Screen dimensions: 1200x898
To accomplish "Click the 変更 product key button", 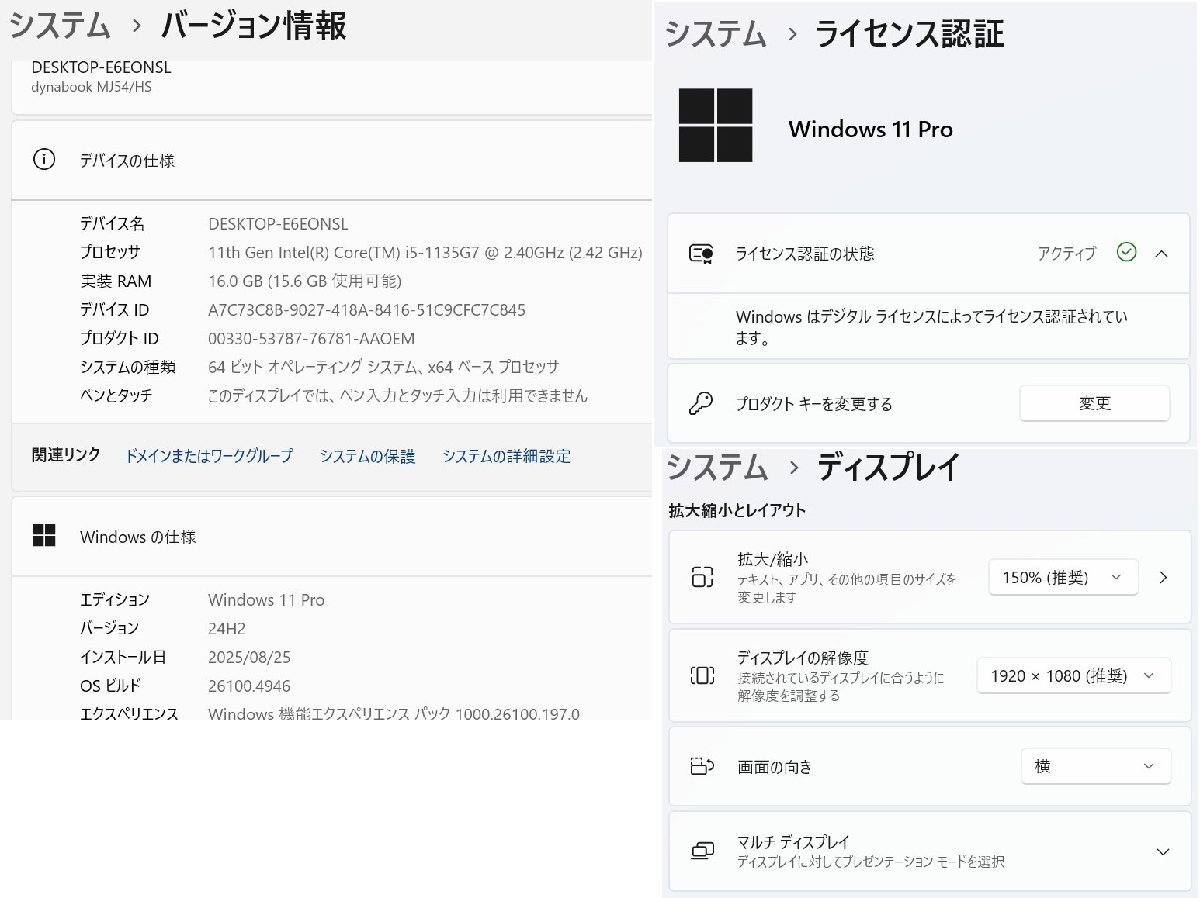I will pyautogui.click(x=1095, y=404).
